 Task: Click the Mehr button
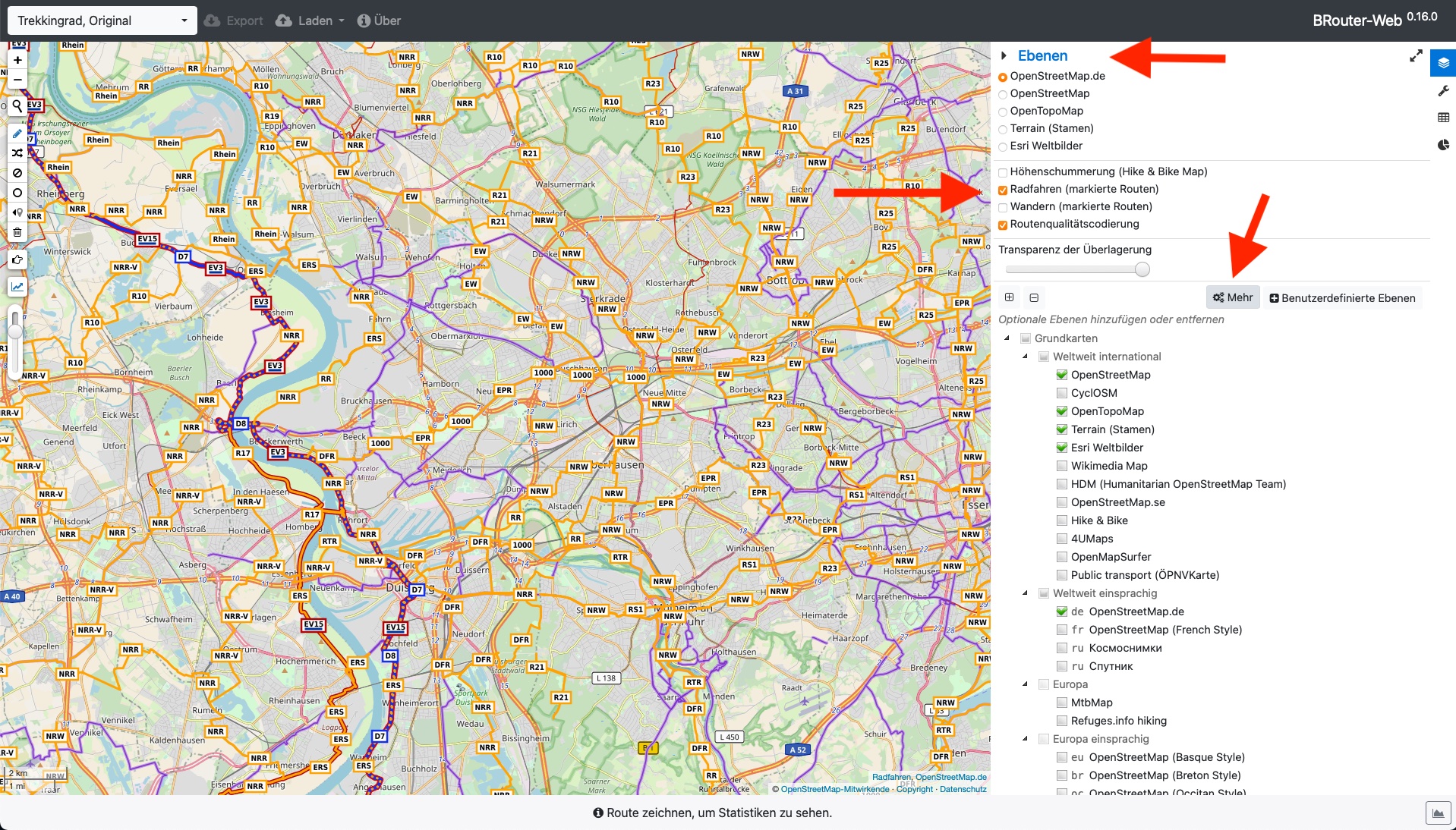(1233, 297)
